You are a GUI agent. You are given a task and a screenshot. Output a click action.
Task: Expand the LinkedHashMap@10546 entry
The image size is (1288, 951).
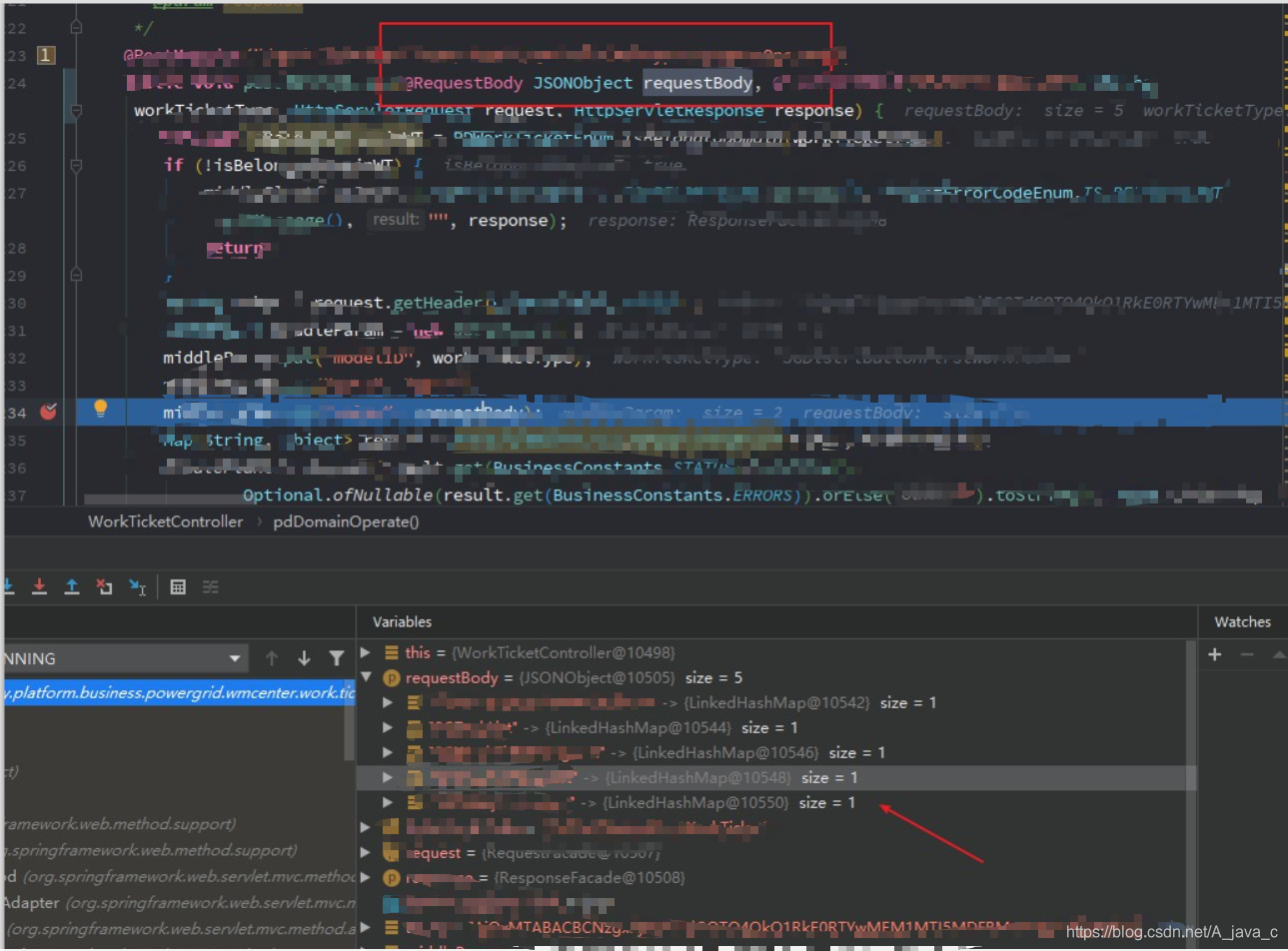pyautogui.click(x=388, y=752)
